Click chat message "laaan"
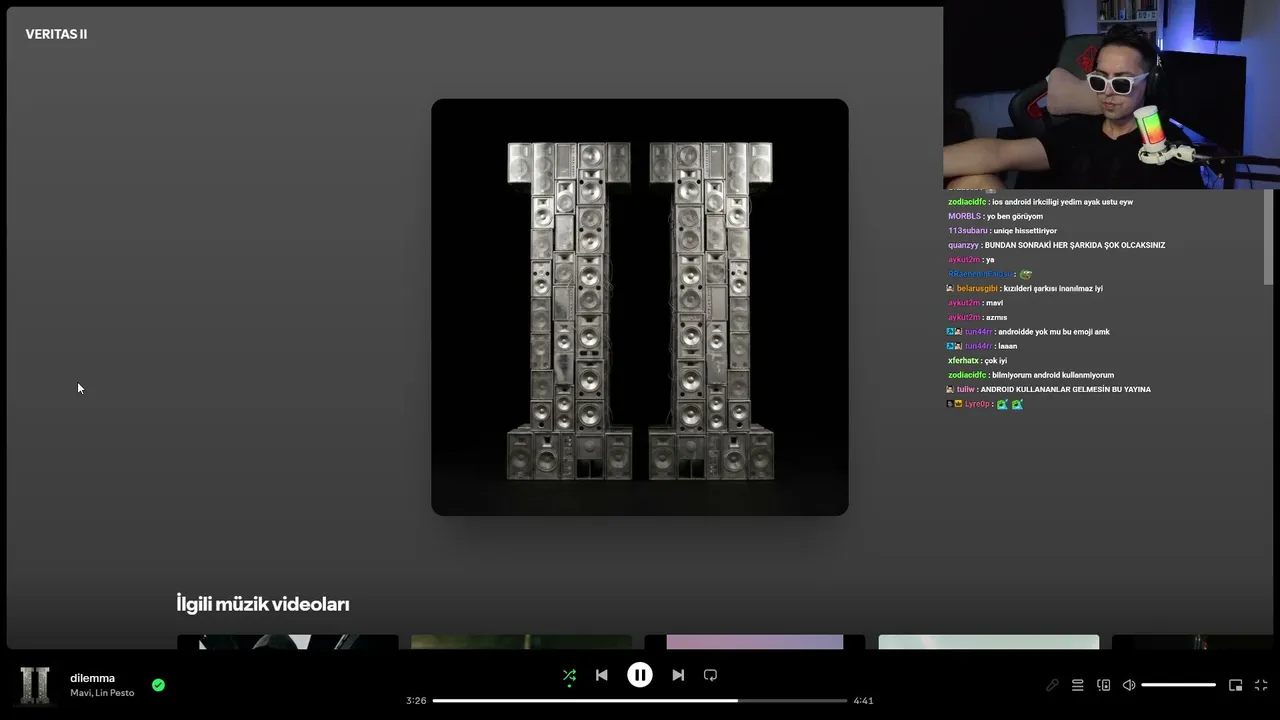 1008,346
